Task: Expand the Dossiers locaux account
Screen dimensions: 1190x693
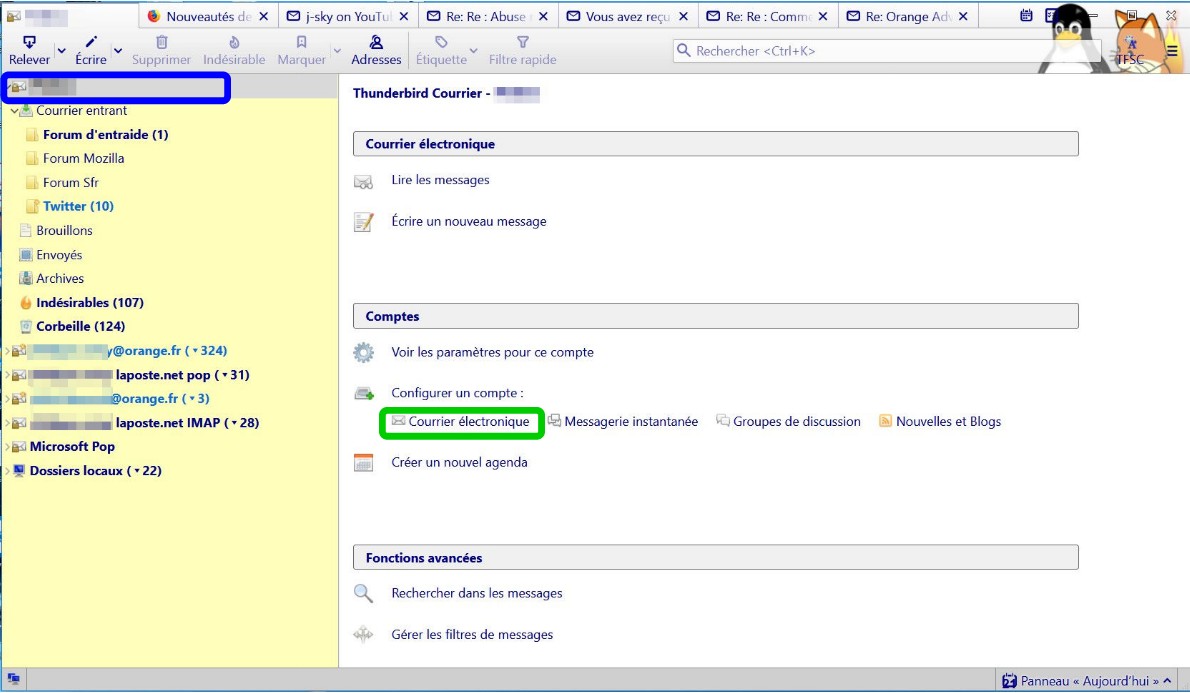Action: [x=7, y=471]
